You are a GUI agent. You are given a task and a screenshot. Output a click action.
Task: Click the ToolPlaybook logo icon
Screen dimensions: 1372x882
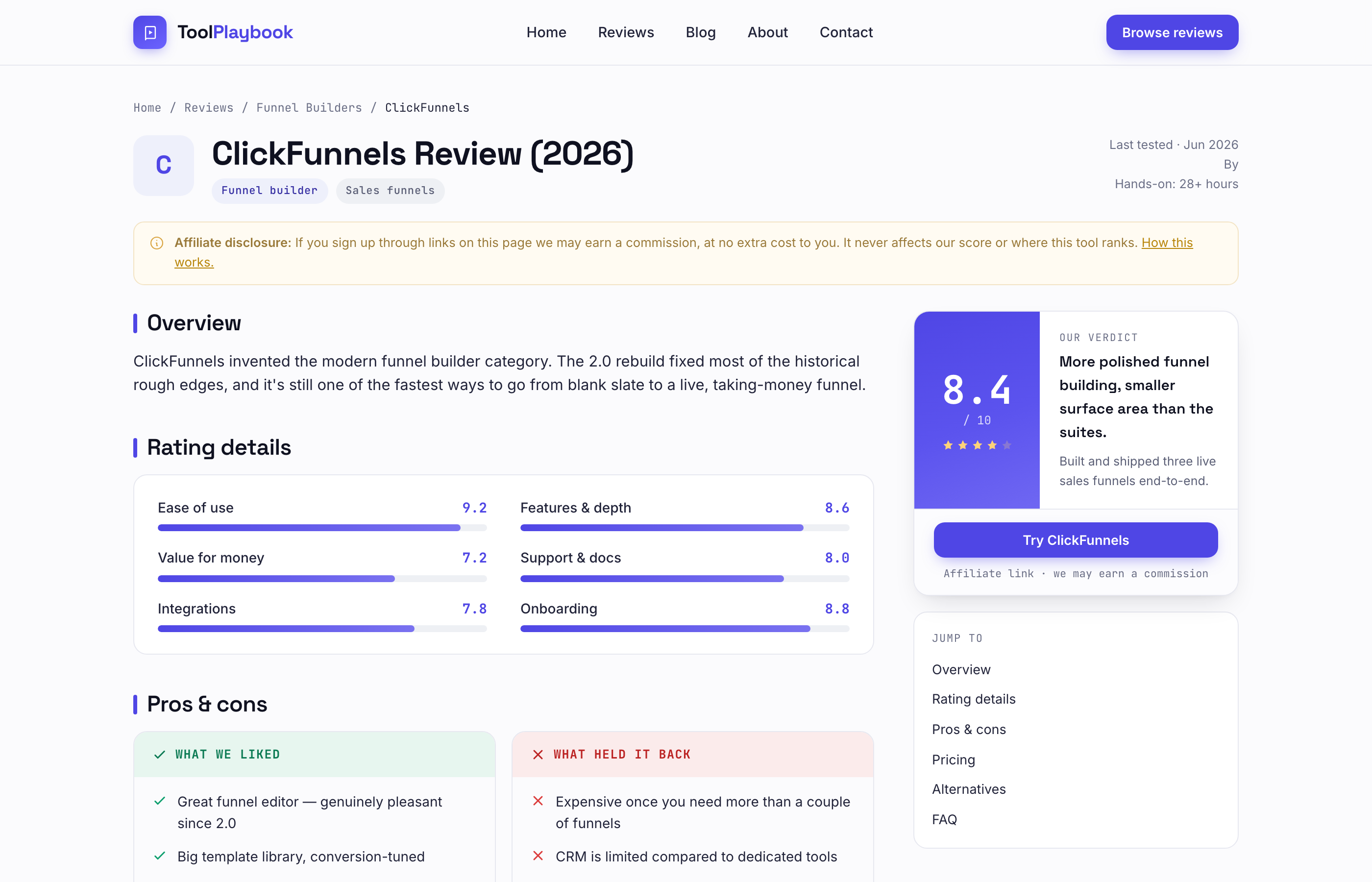(x=150, y=32)
